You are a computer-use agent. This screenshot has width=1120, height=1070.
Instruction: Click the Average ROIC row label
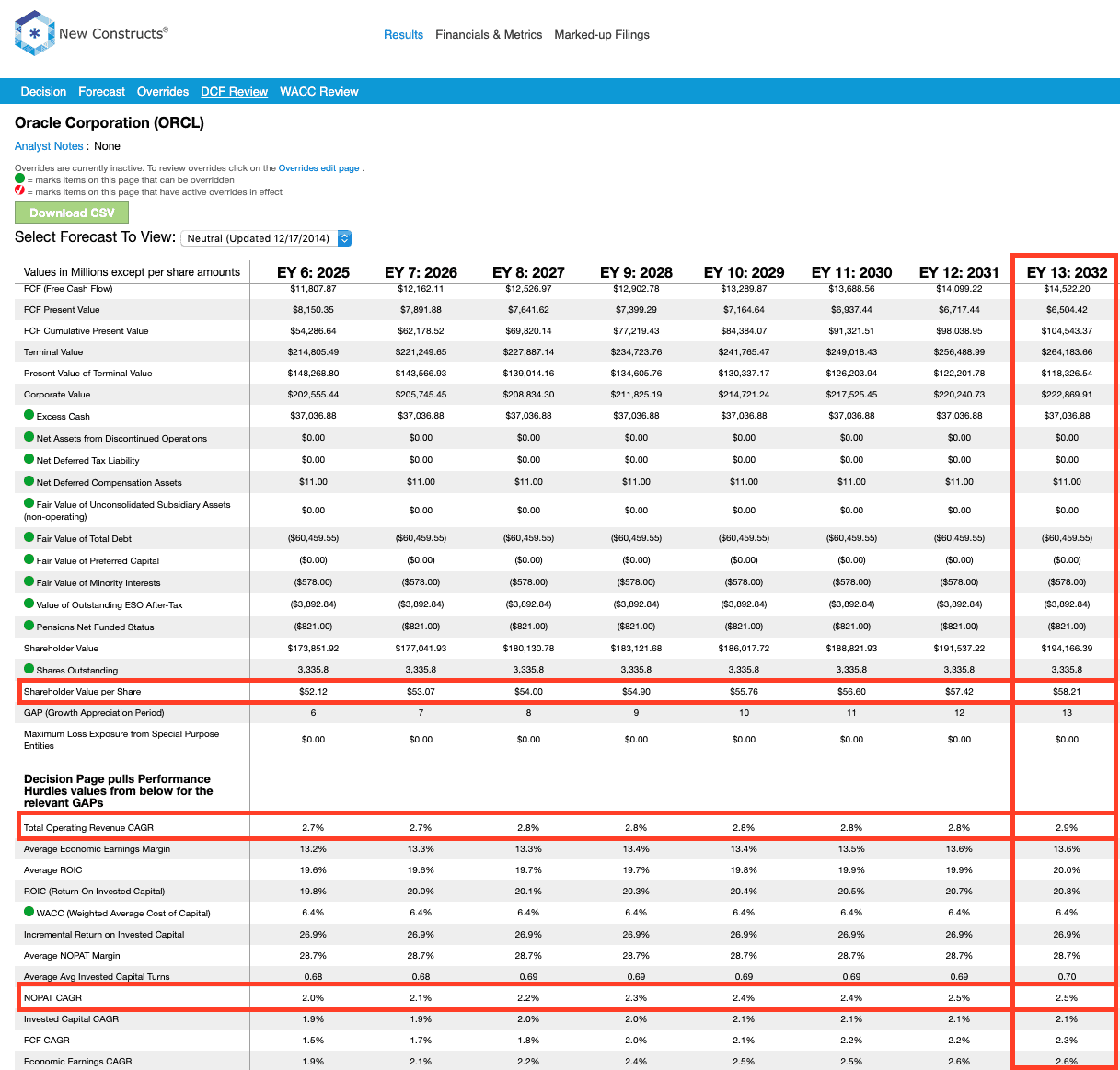[x=52, y=869]
